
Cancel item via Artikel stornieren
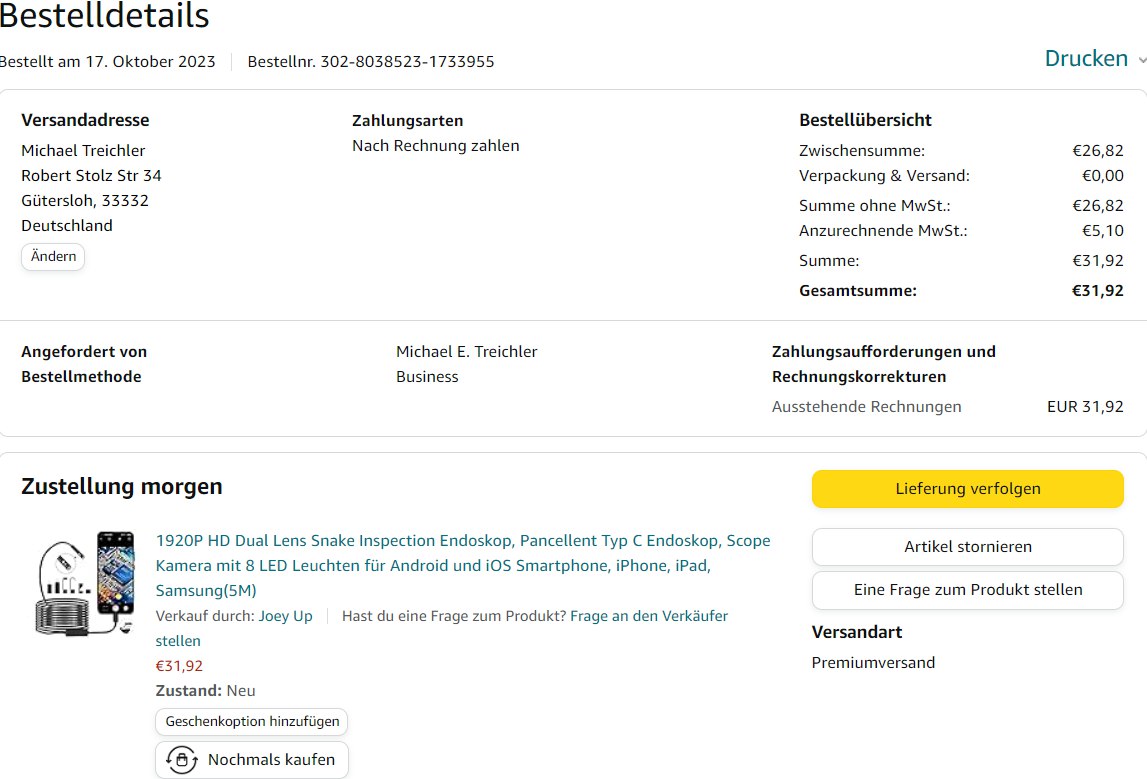pos(967,547)
